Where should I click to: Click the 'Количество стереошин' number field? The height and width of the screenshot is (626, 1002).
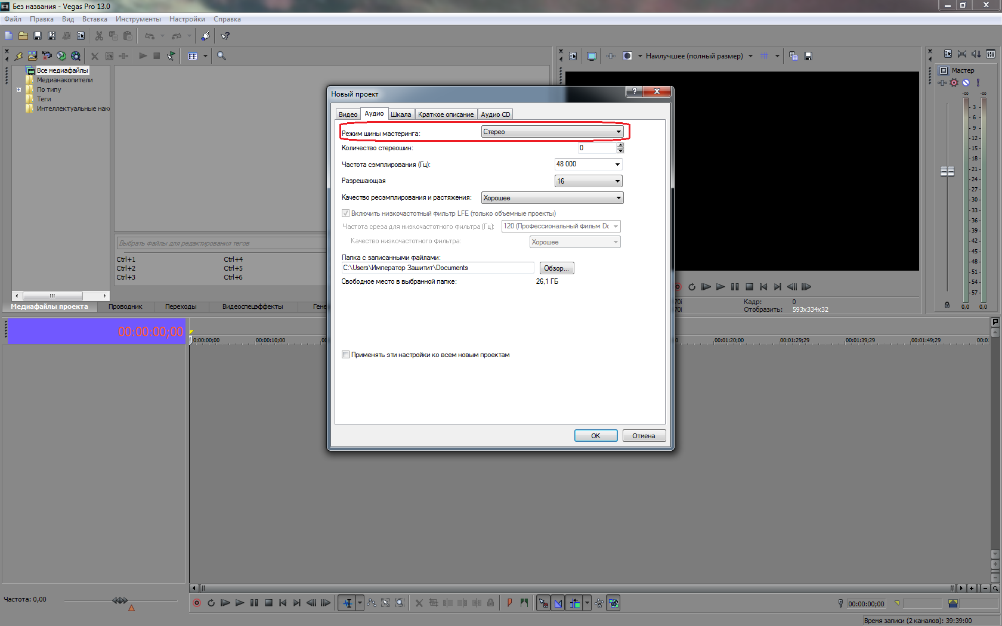[596, 148]
